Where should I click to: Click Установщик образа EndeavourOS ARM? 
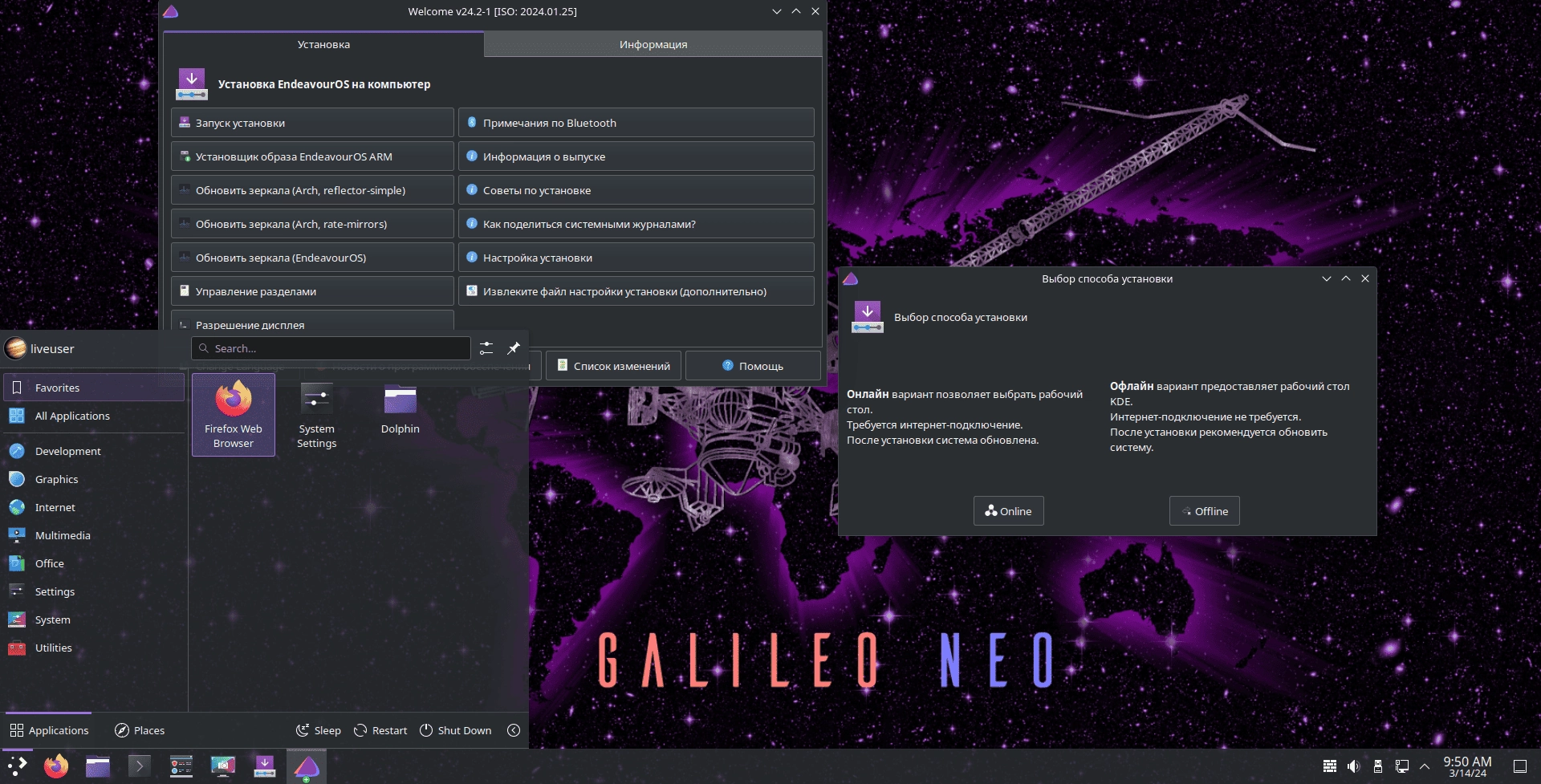[312, 156]
